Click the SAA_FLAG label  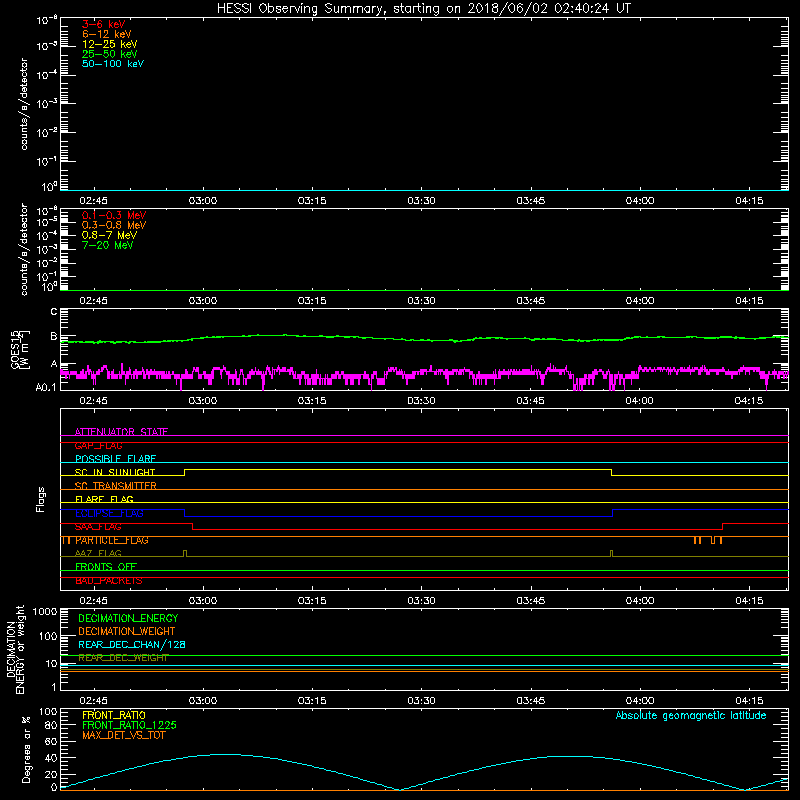coord(98,527)
